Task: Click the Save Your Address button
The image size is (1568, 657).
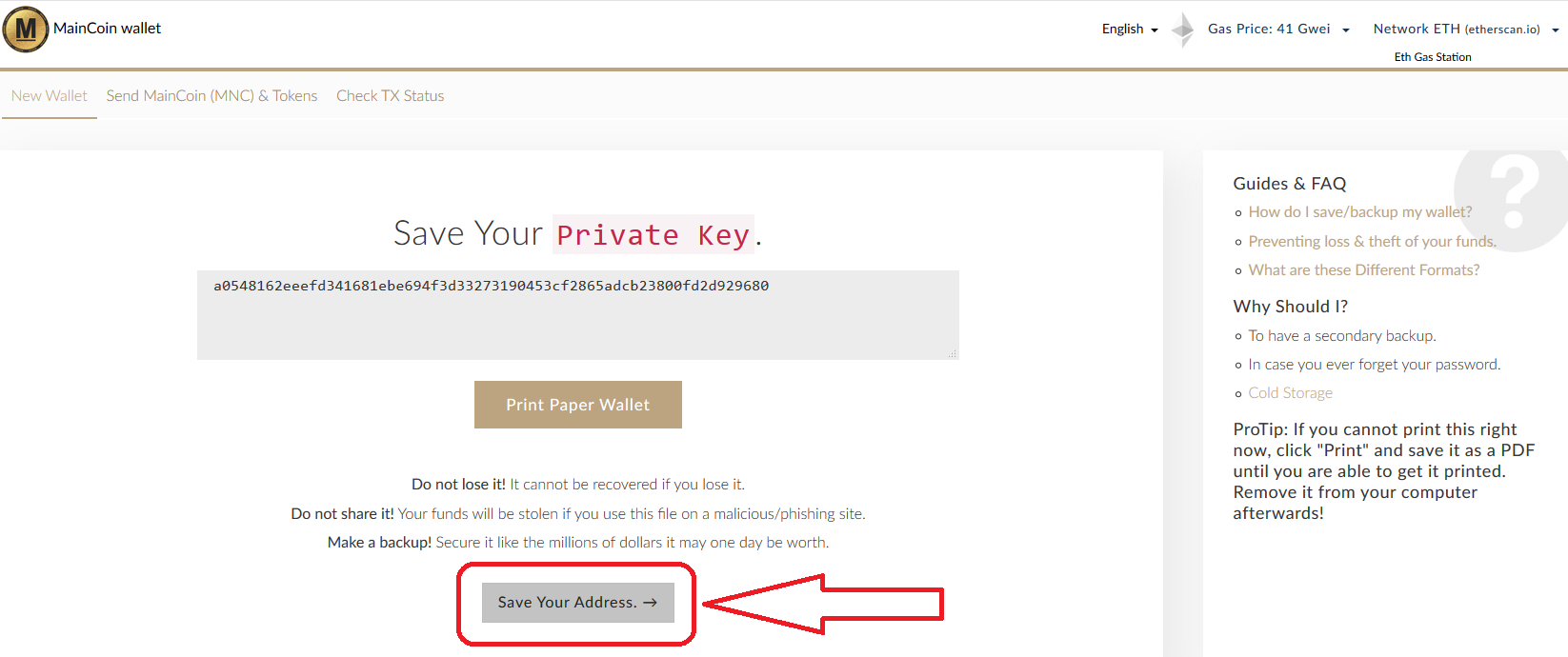Action: point(578,603)
